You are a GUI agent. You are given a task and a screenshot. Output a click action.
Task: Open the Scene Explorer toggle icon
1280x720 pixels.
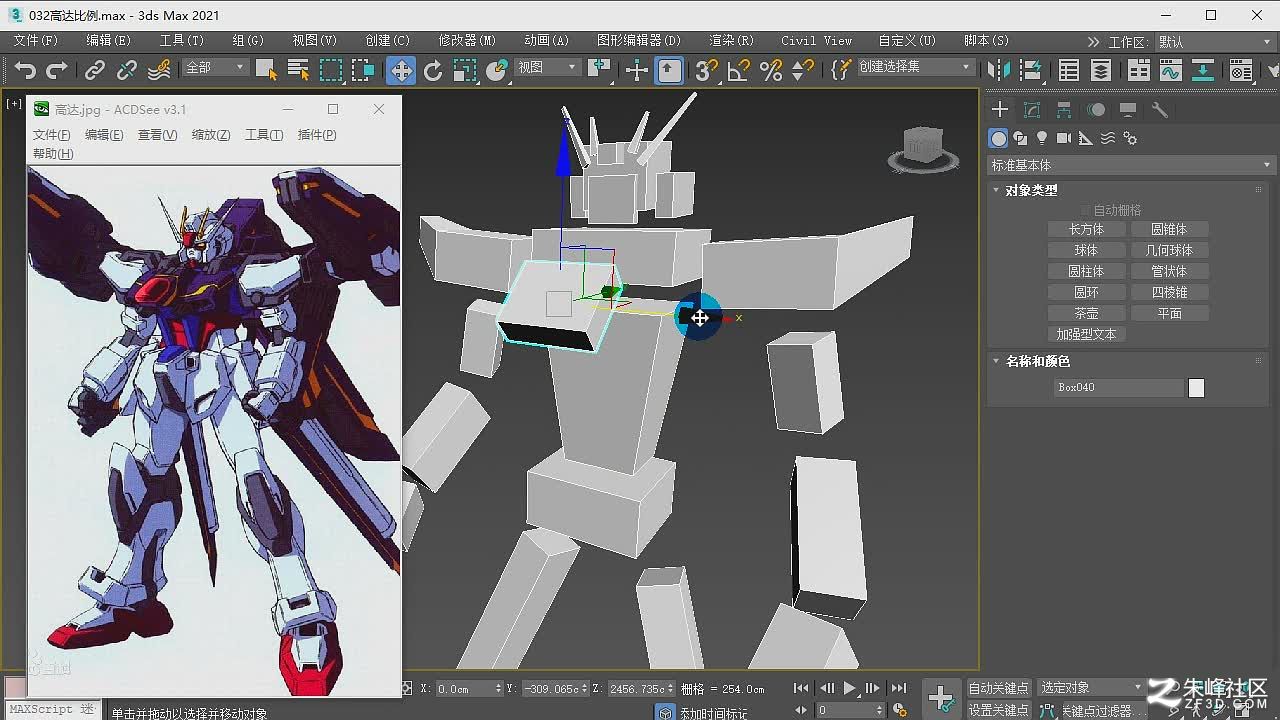pyautogui.click(x=1069, y=70)
